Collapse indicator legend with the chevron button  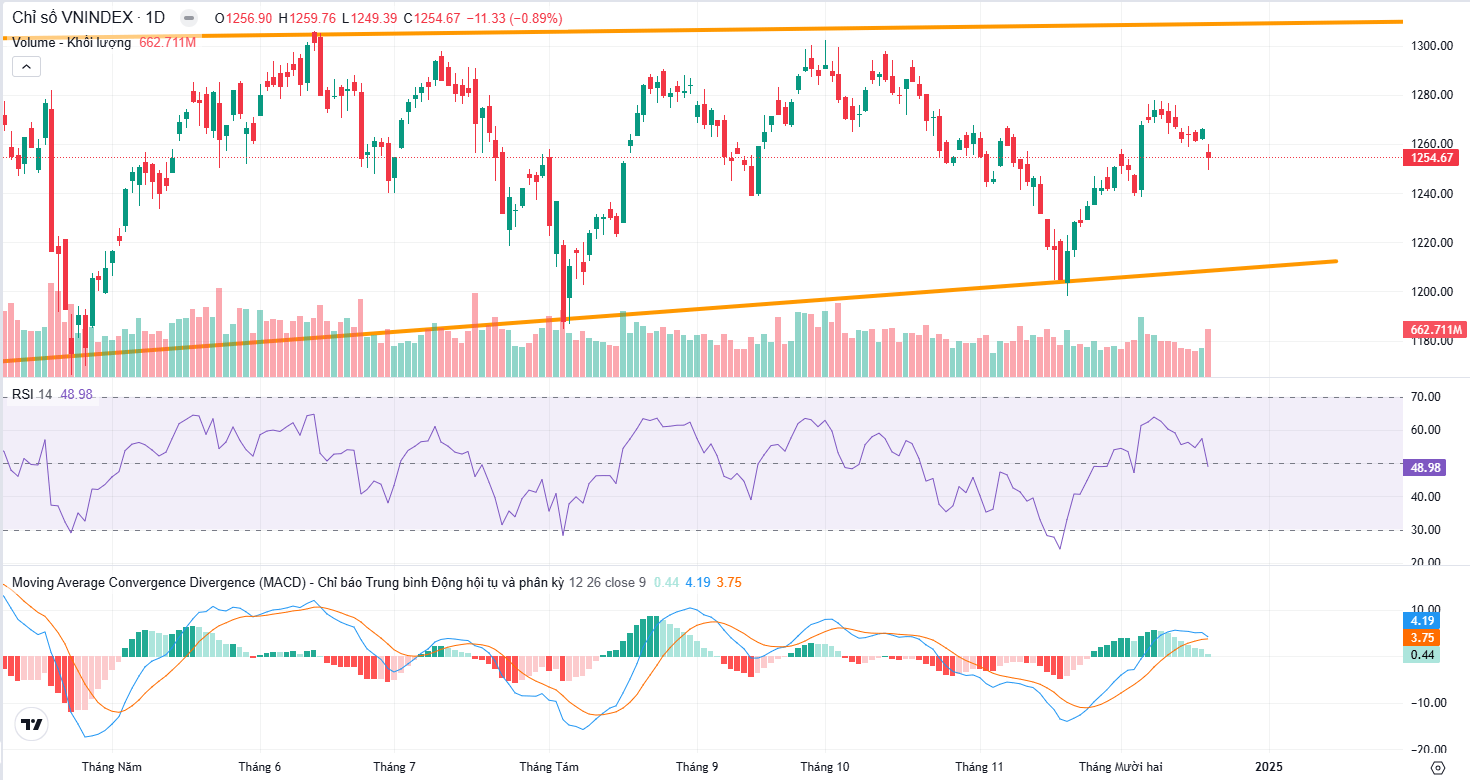(26, 67)
